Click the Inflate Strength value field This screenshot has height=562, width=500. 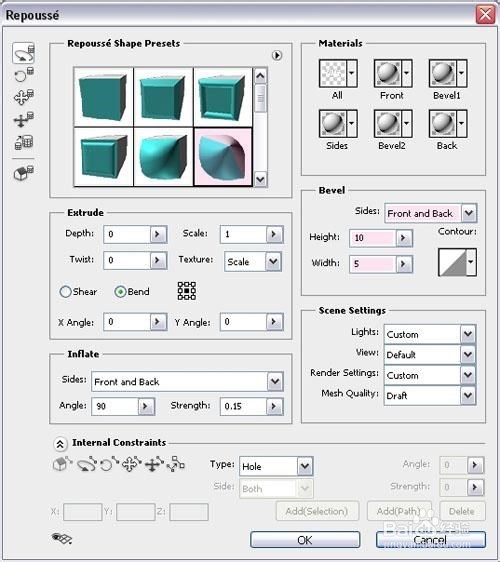(x=243, y=406)
